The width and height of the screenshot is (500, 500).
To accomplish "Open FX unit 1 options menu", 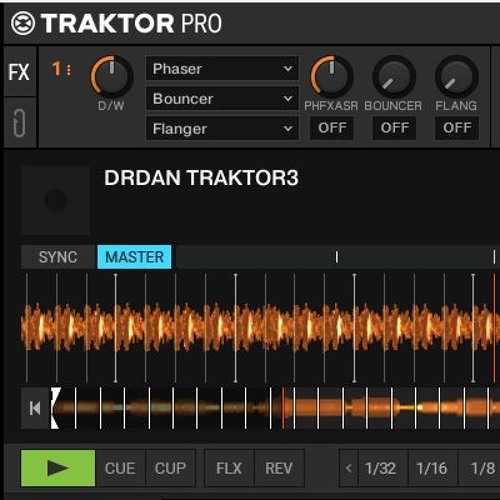I will 61,69.
